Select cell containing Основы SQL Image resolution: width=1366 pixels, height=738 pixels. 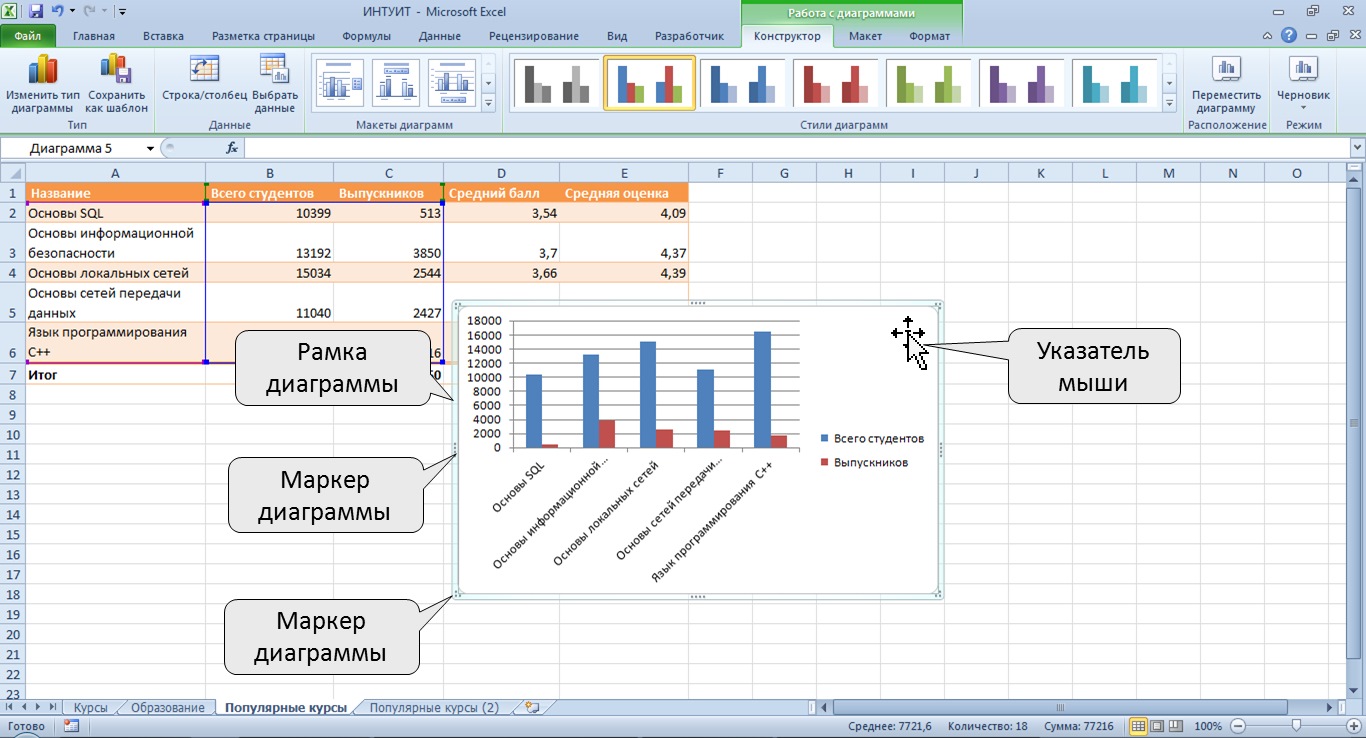click(115, 213)
